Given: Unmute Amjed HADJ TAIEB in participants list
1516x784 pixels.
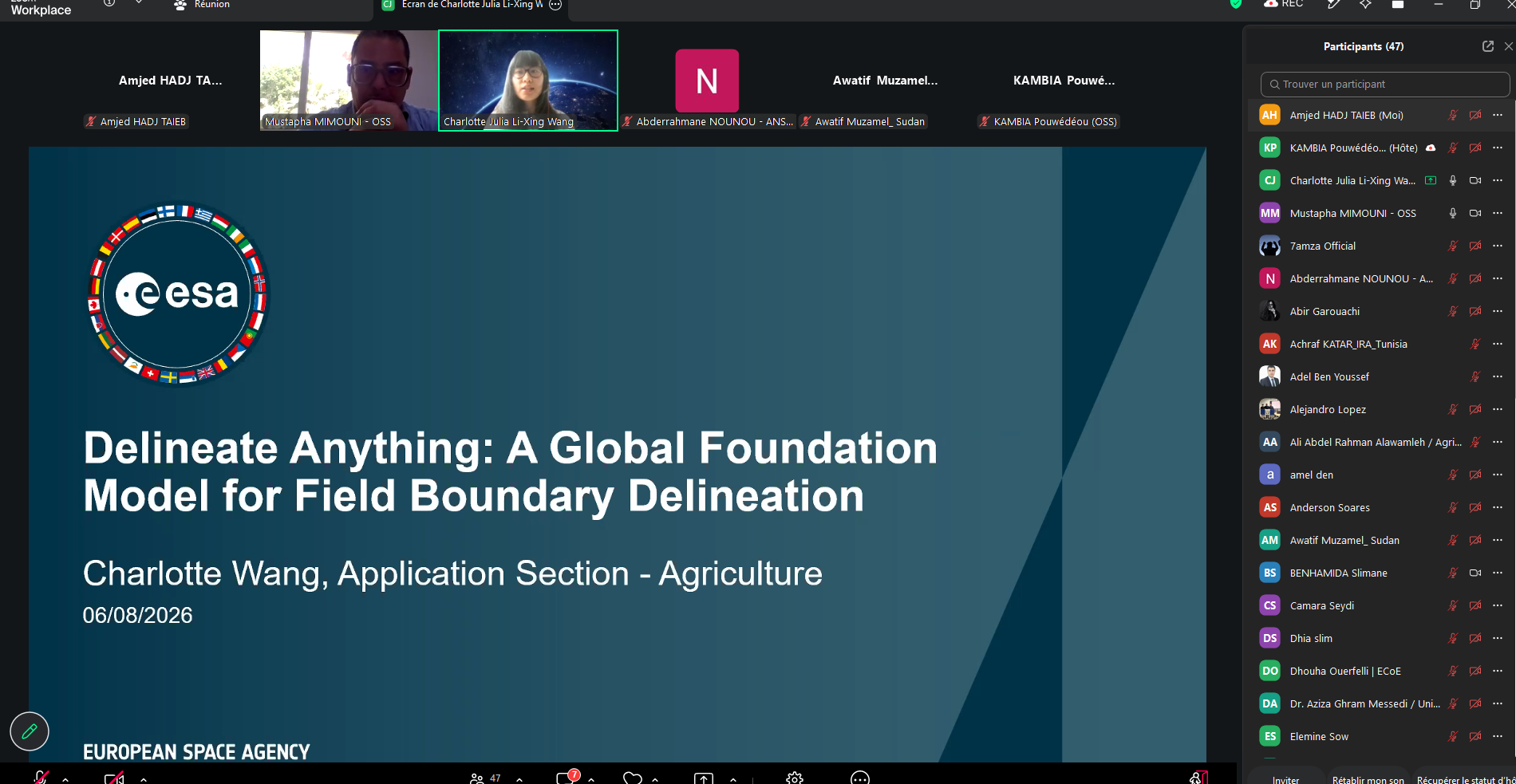Looking at the screenshot, I should 1453,115.
